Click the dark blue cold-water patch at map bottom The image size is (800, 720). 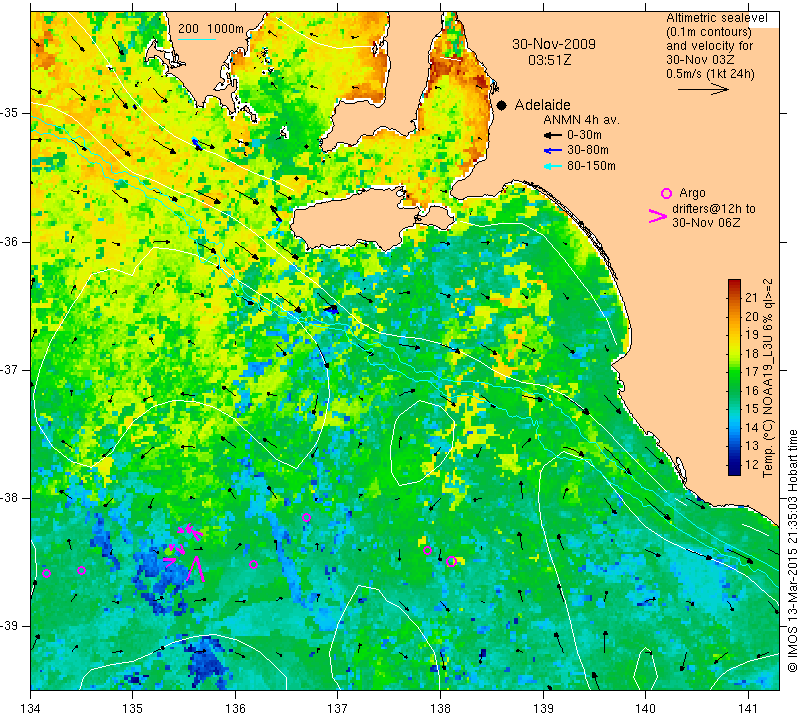click(205, 658)
